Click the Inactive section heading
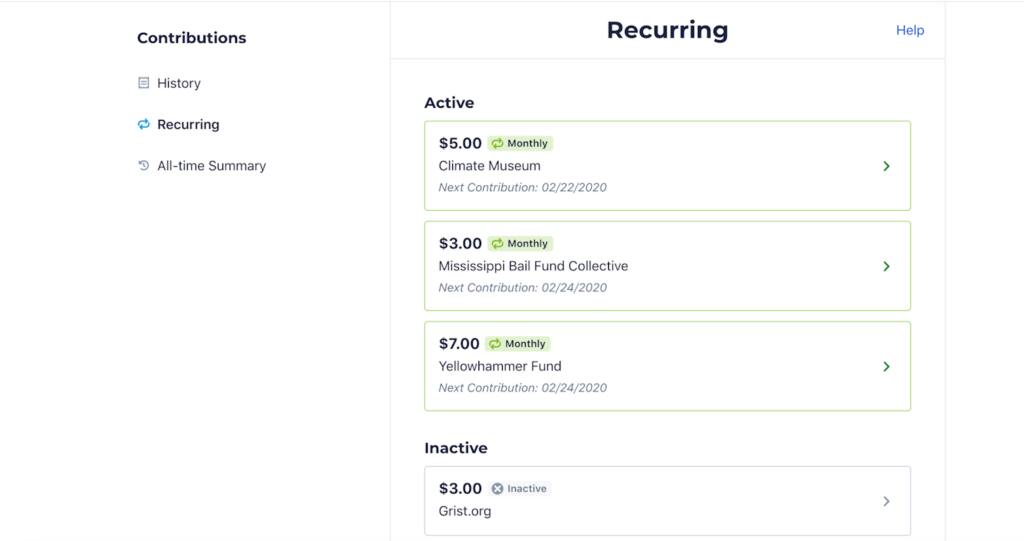 coord(455,448)
